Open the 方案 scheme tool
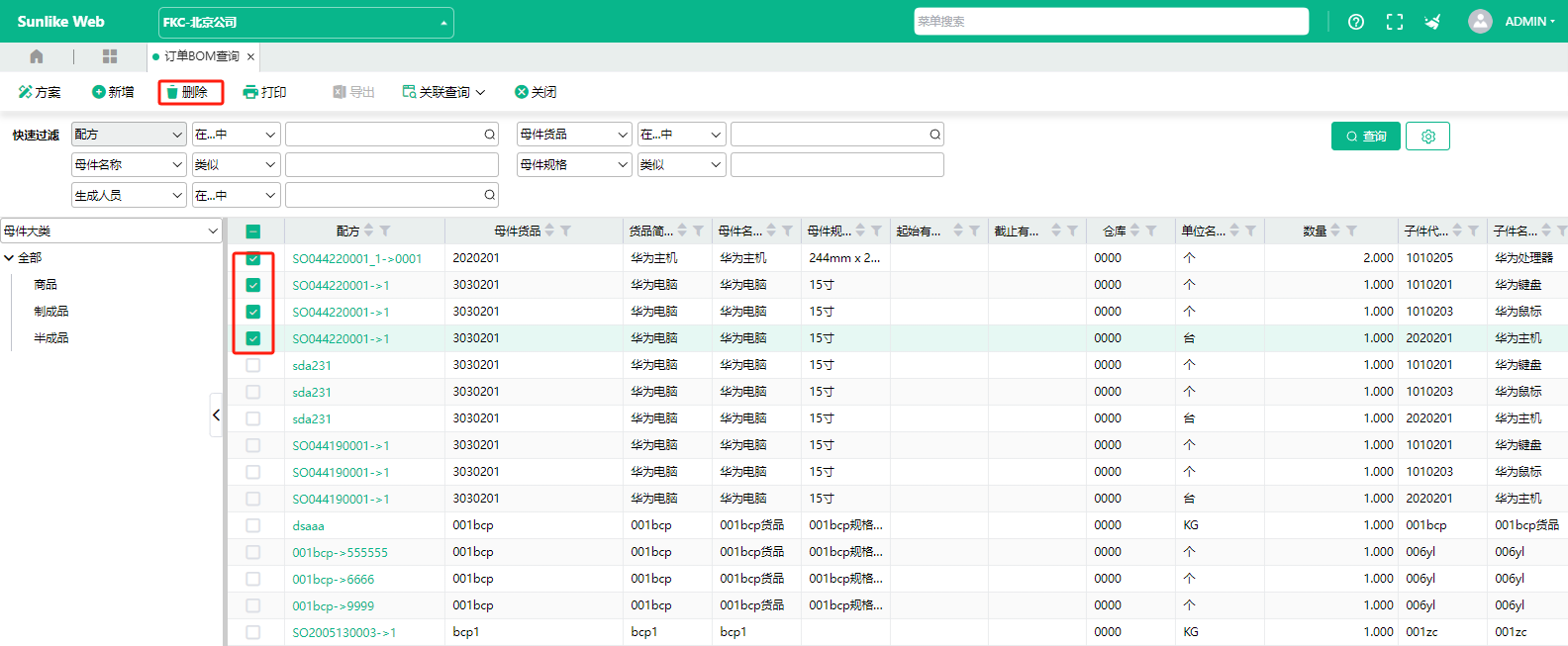Viewport: 1568px width, 646px height. pyautogui.click(x=40, y=92)
